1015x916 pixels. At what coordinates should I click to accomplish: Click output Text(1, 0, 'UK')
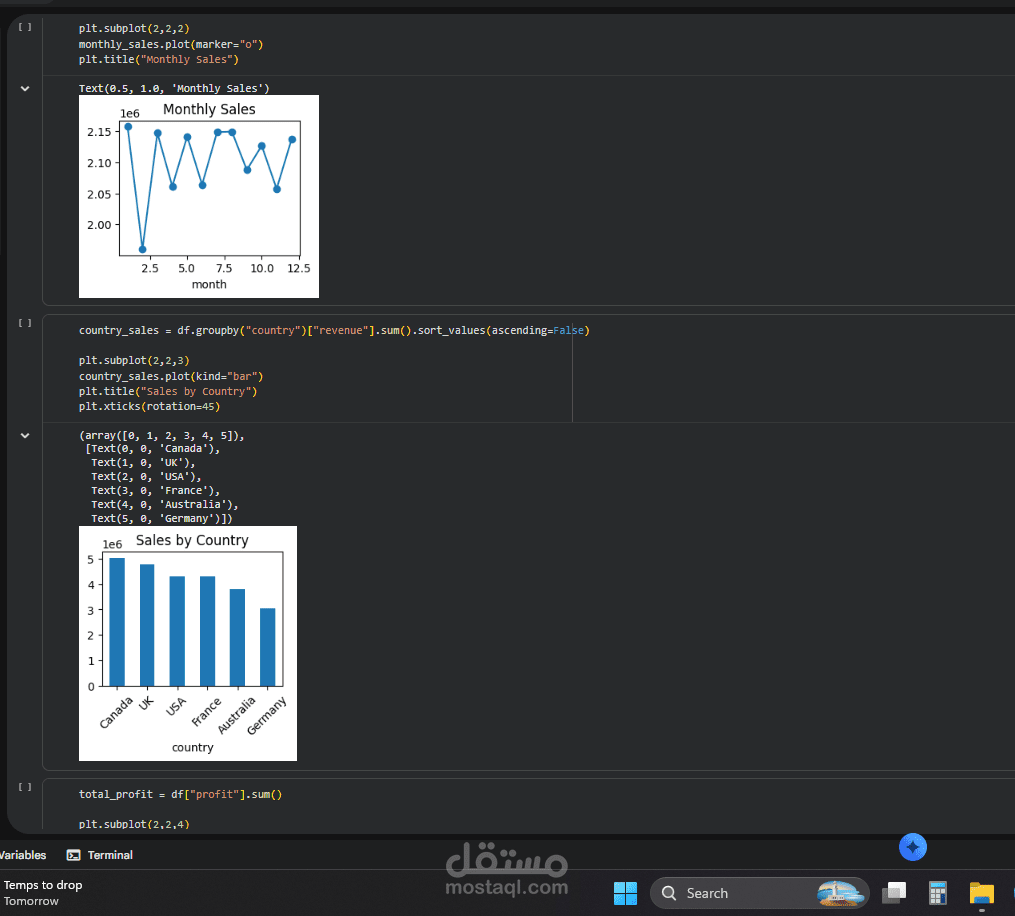click(x=143, y=463)
